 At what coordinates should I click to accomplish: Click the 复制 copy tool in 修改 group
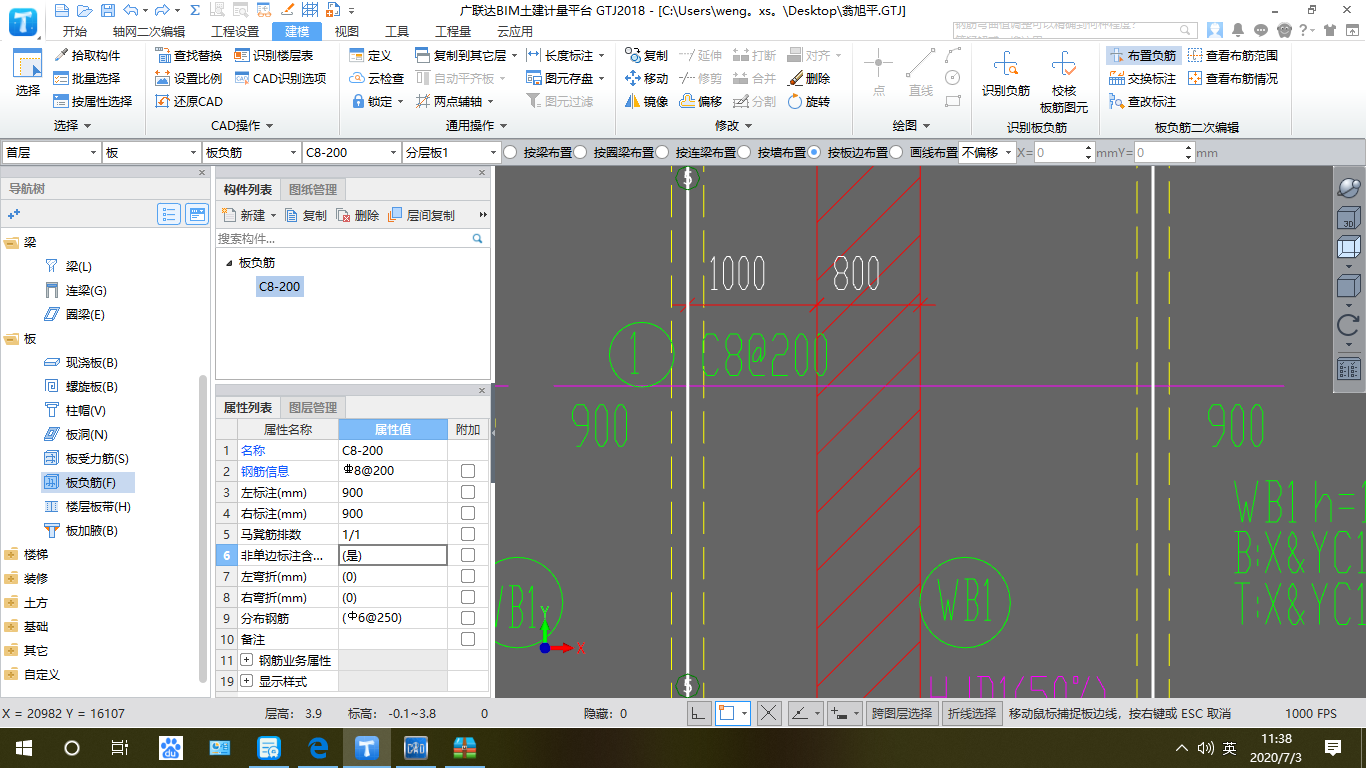(x=646, y=55)
